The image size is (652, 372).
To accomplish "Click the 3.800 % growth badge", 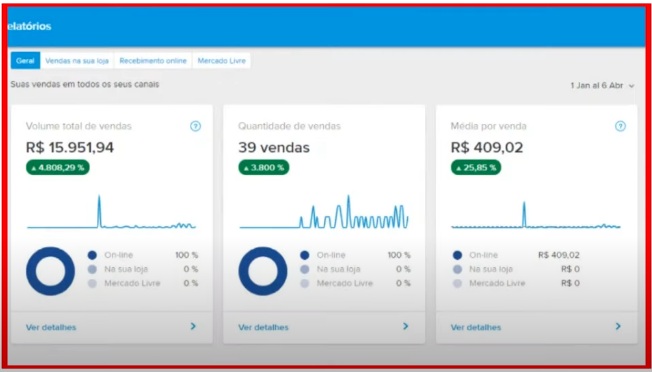I will tap(264, 168).
